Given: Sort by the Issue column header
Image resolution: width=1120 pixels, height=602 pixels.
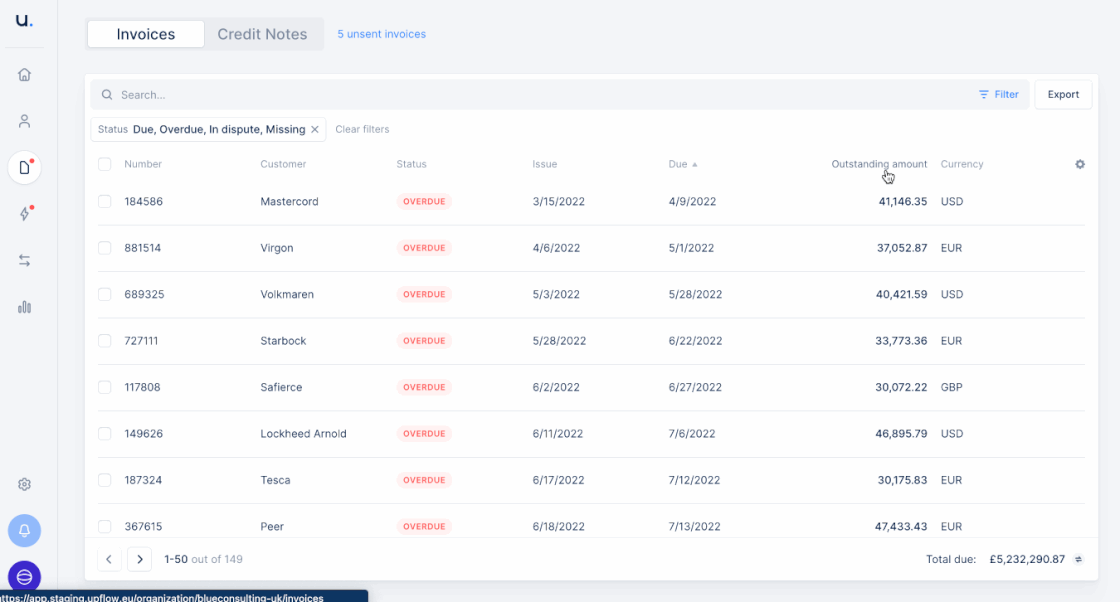Looking at the screenshot, I should 544,164.
